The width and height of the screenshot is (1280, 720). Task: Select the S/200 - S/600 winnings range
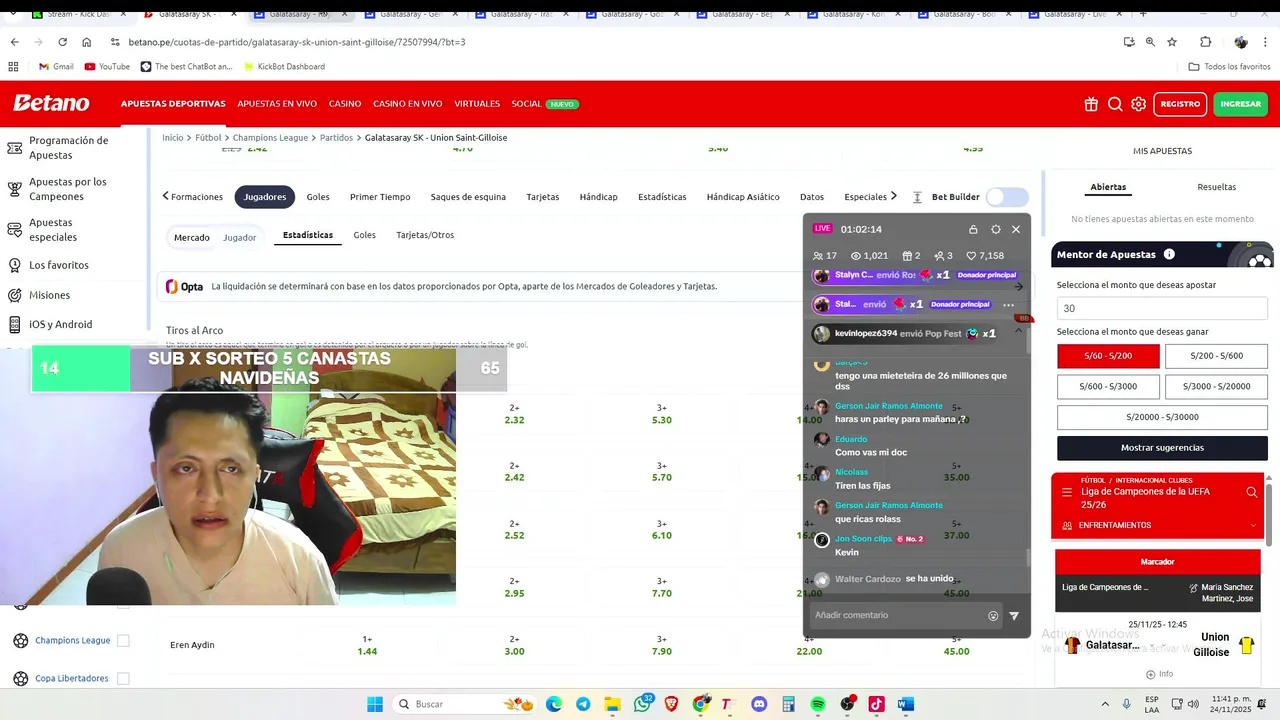pyautogui.click(x=1216, y=356)
